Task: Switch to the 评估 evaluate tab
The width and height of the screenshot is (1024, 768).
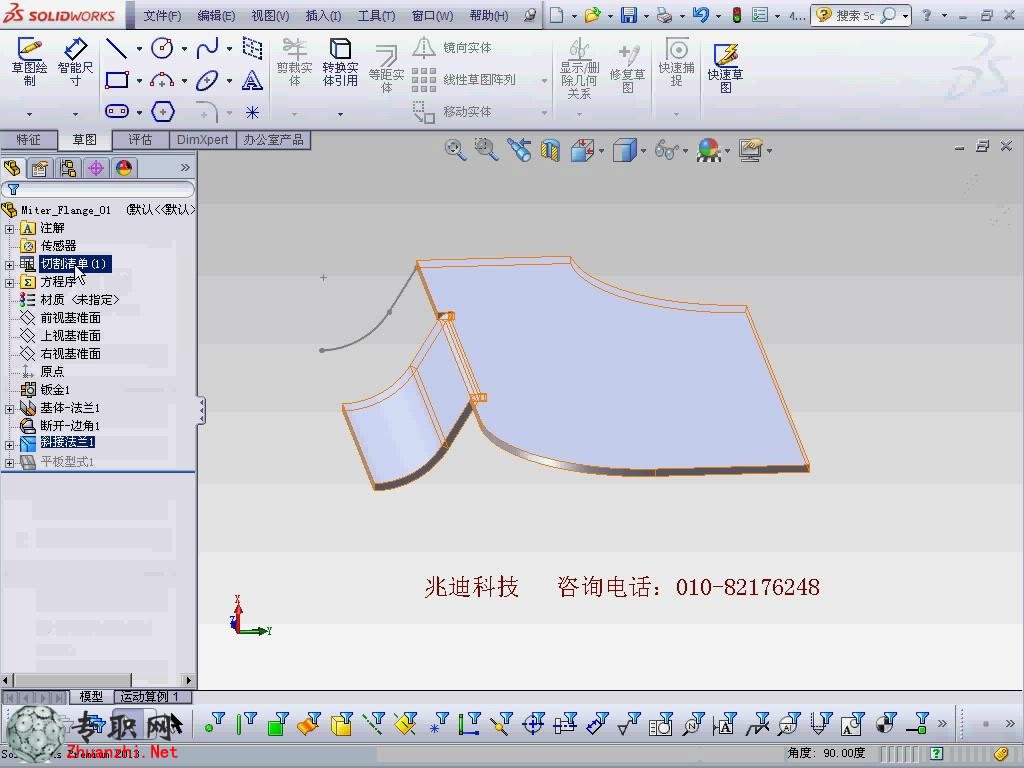Action: (140, 140)
